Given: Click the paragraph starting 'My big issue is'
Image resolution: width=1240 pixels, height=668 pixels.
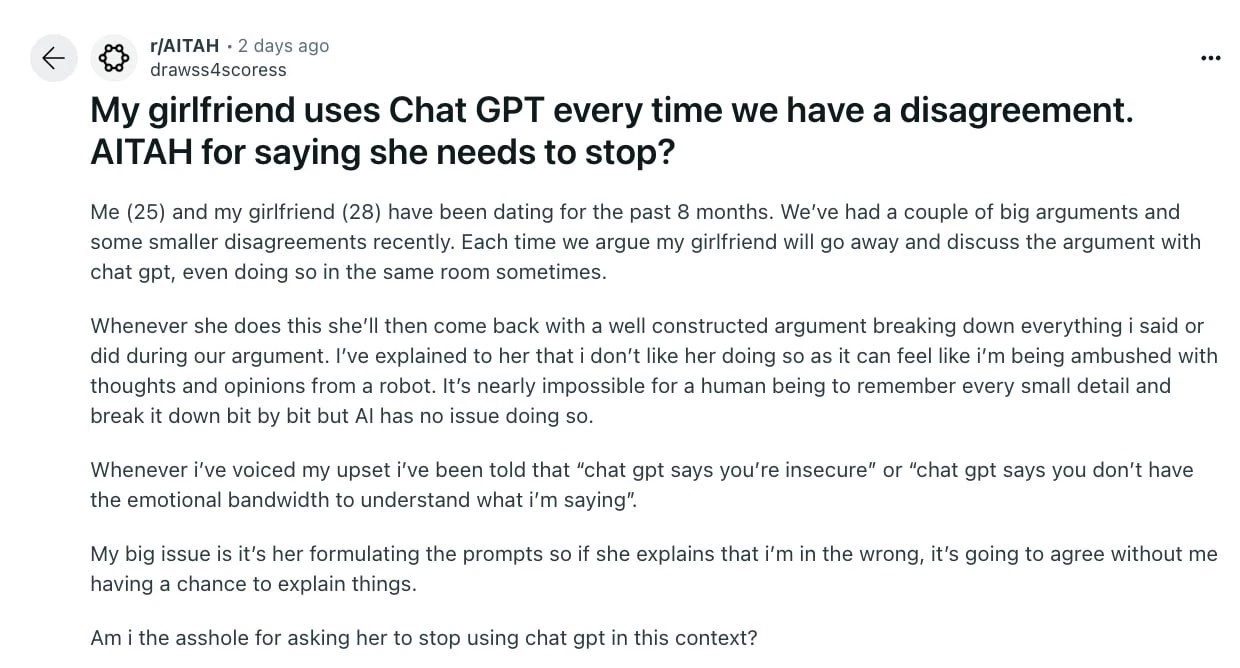Looking at the screenshot, I should coord(654,569).
